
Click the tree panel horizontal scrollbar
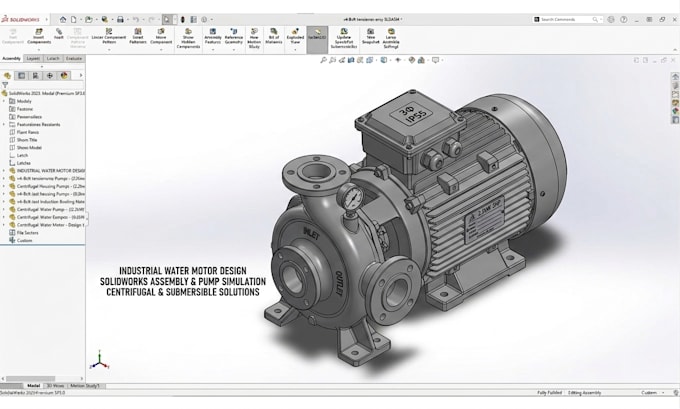(x=30, y=379)
